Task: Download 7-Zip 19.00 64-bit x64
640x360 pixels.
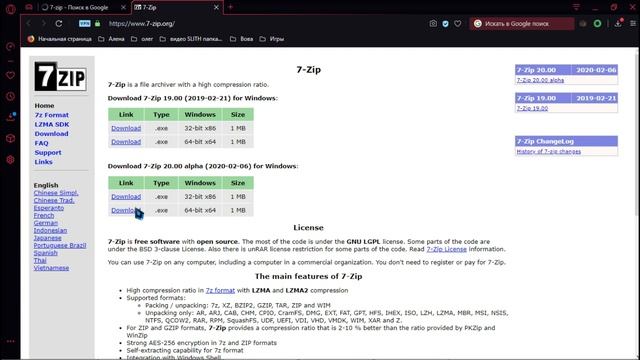Action: (x=126, y=142)
